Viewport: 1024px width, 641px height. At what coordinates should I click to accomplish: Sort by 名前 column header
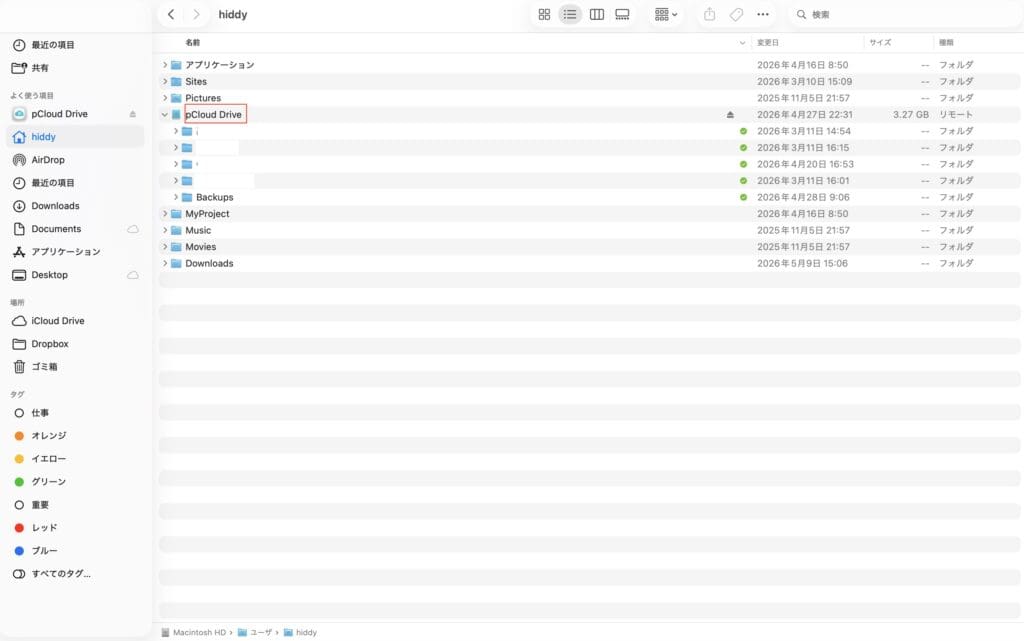(193, 42)
